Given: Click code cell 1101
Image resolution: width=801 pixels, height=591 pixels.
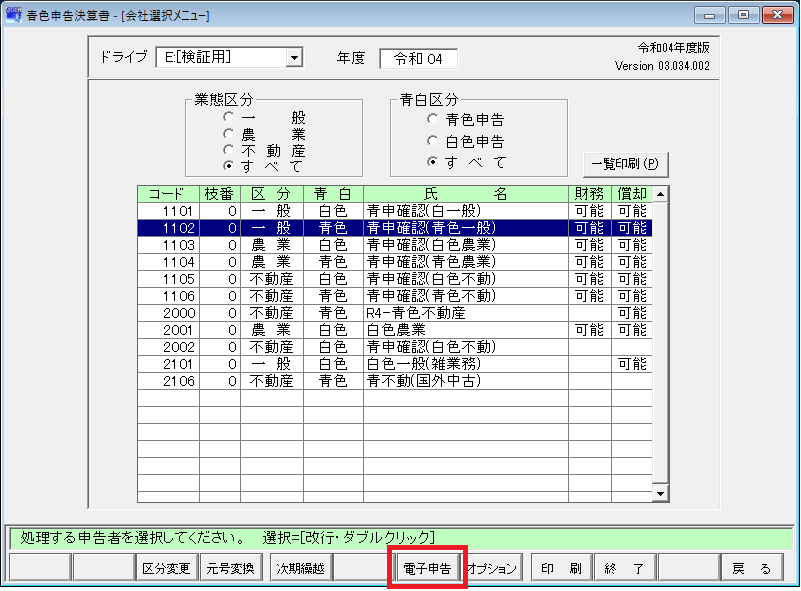Looking at the screenshot, I should pos(168,211).
